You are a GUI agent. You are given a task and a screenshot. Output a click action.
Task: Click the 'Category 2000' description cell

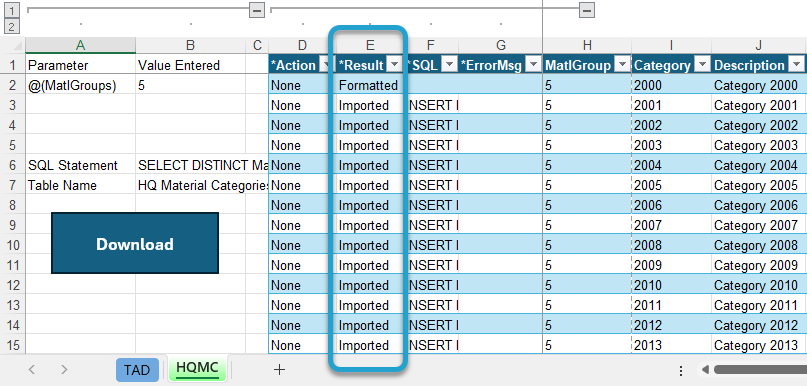pyautogui.click(x=759, y=85)
